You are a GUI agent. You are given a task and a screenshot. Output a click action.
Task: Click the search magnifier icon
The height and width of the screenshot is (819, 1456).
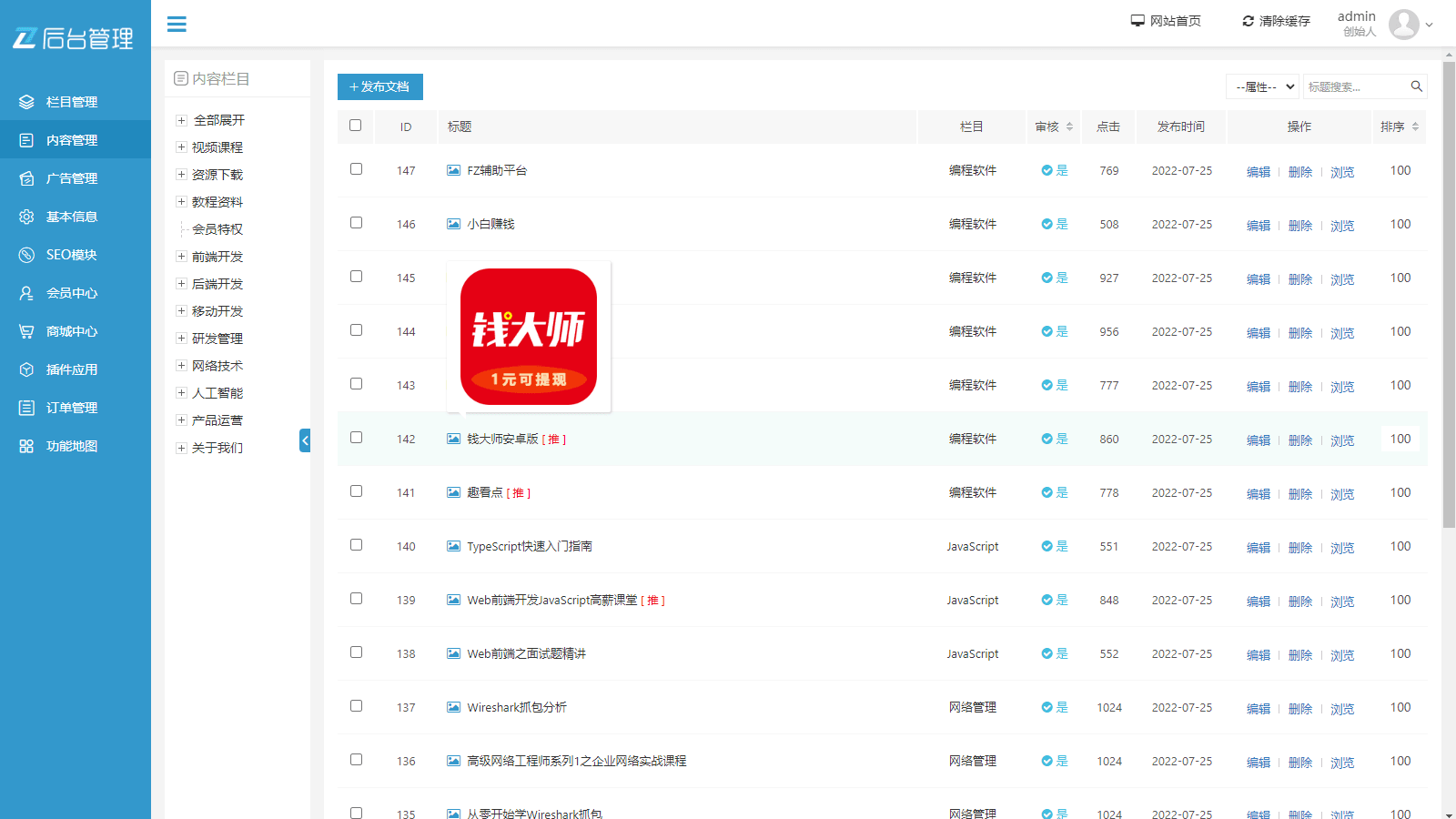click(x=1416, y=86)
